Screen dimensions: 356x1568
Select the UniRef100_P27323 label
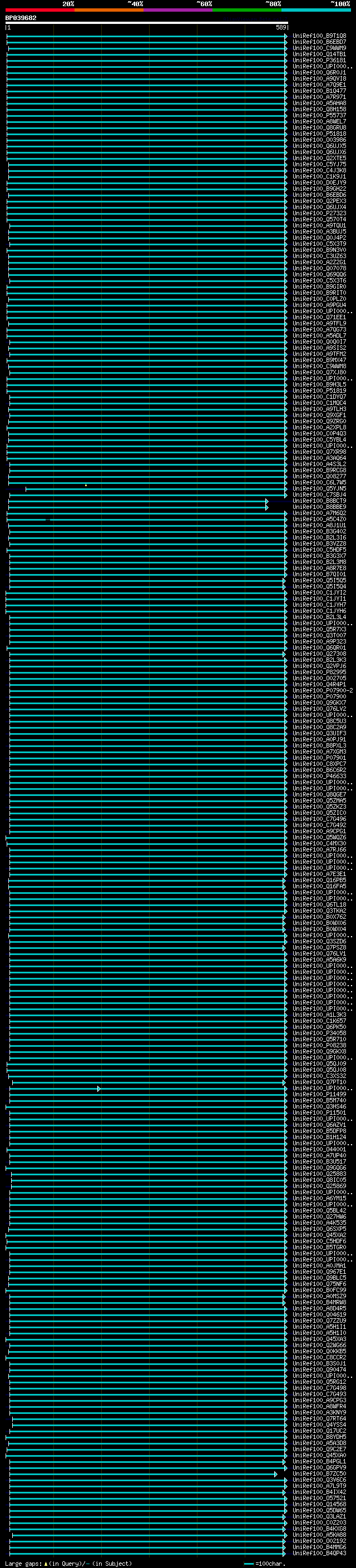pos(319,213)
